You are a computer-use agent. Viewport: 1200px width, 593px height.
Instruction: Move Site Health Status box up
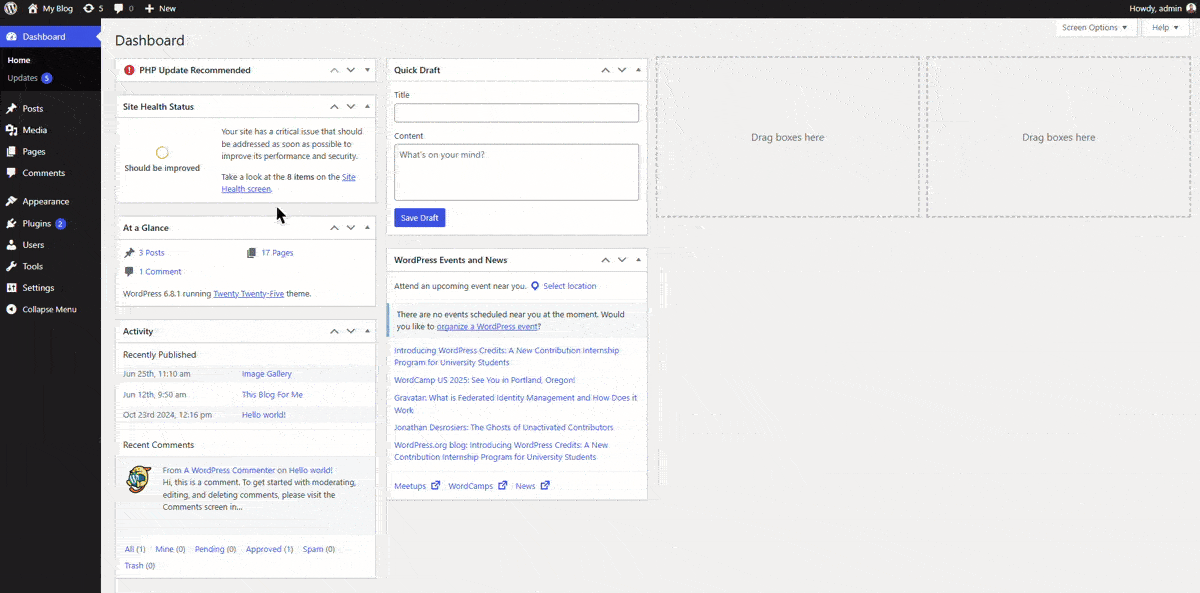[x=335, y=106]
